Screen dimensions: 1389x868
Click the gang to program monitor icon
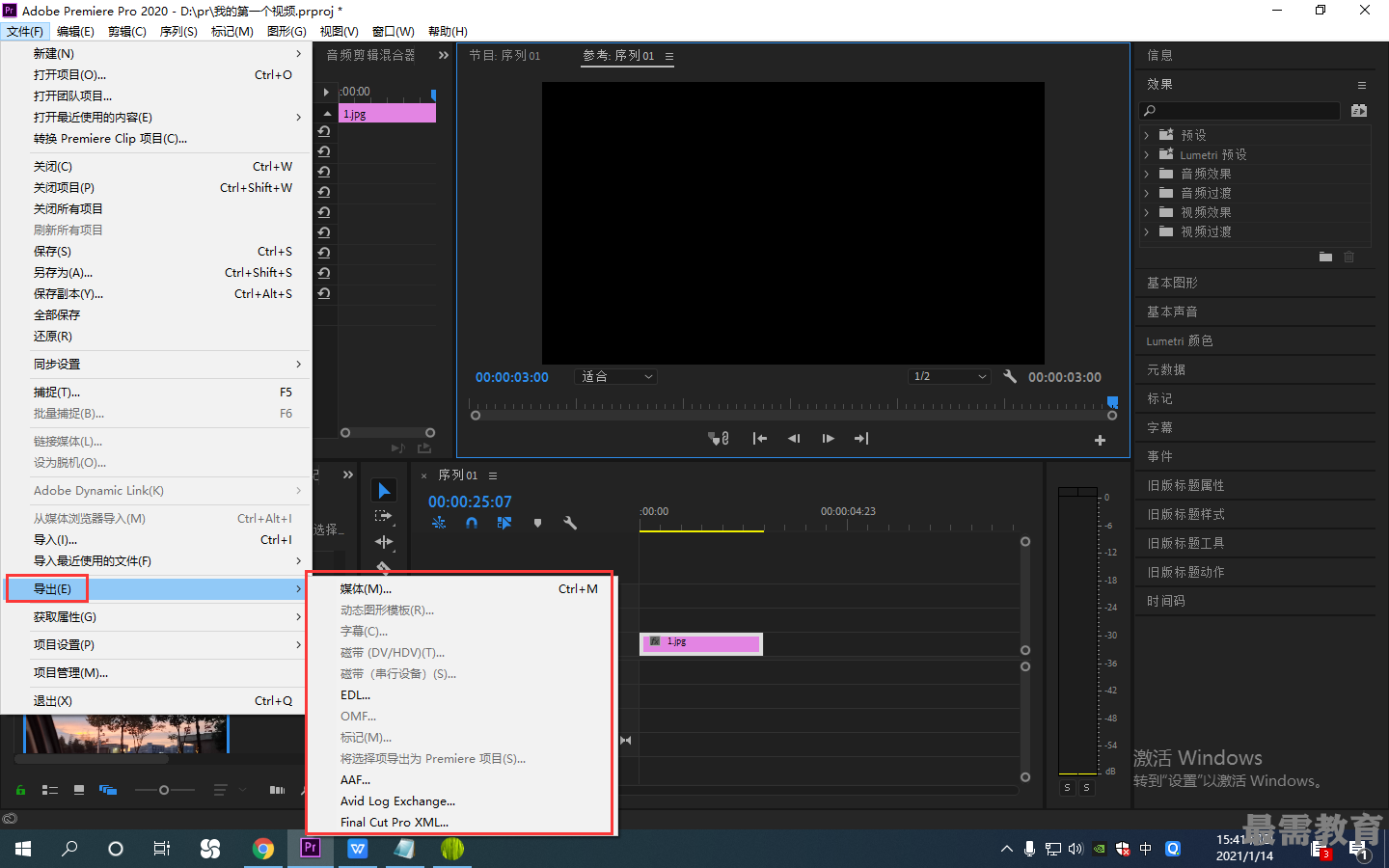point(719,439)
